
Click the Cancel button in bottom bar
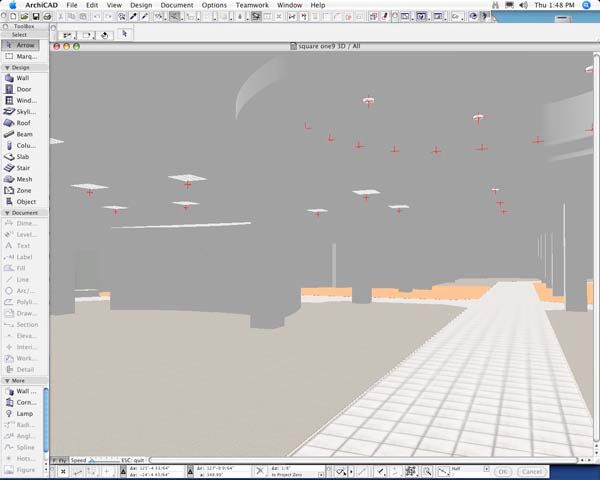tap(532, 472)
